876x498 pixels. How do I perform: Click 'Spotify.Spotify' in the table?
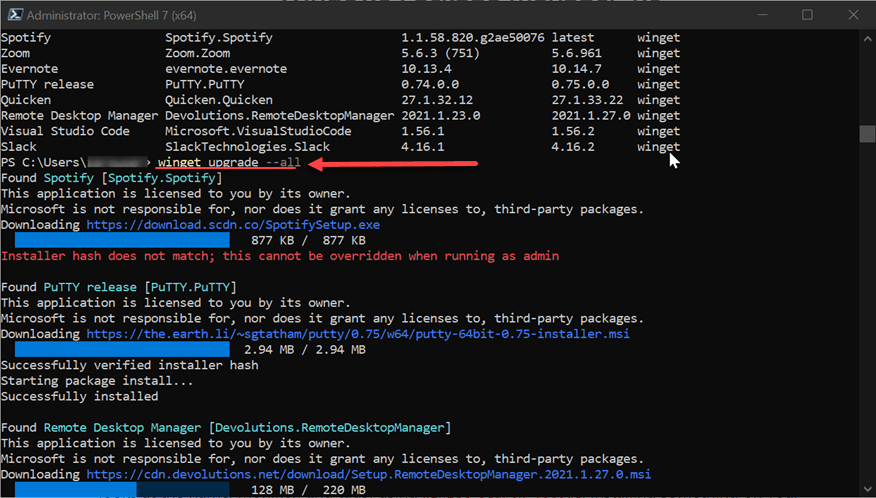219,37
